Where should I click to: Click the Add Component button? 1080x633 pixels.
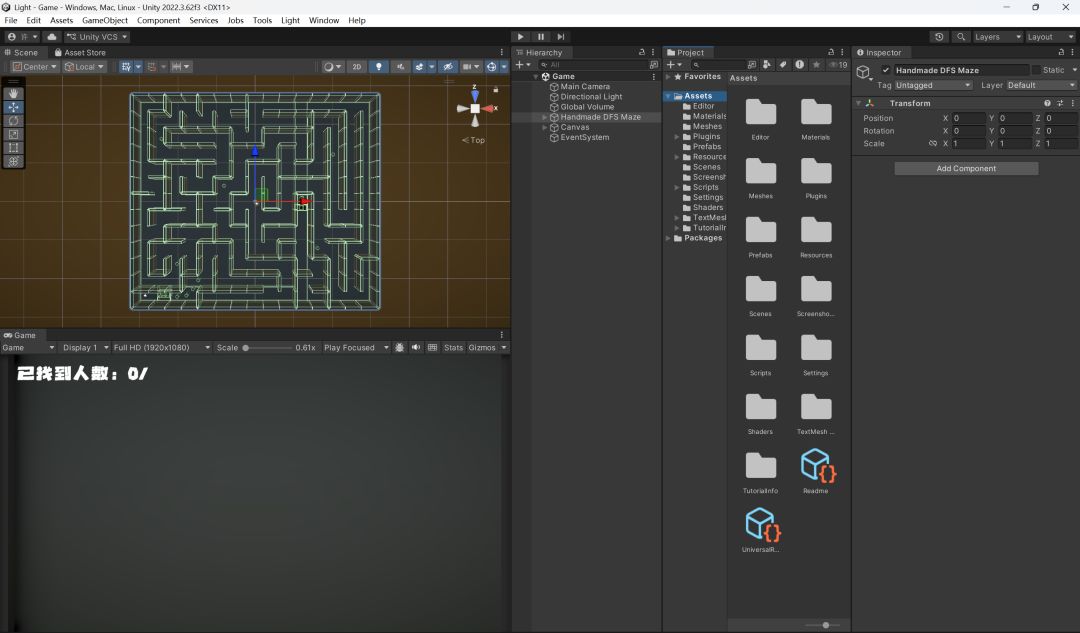click(x=966, y=169)
